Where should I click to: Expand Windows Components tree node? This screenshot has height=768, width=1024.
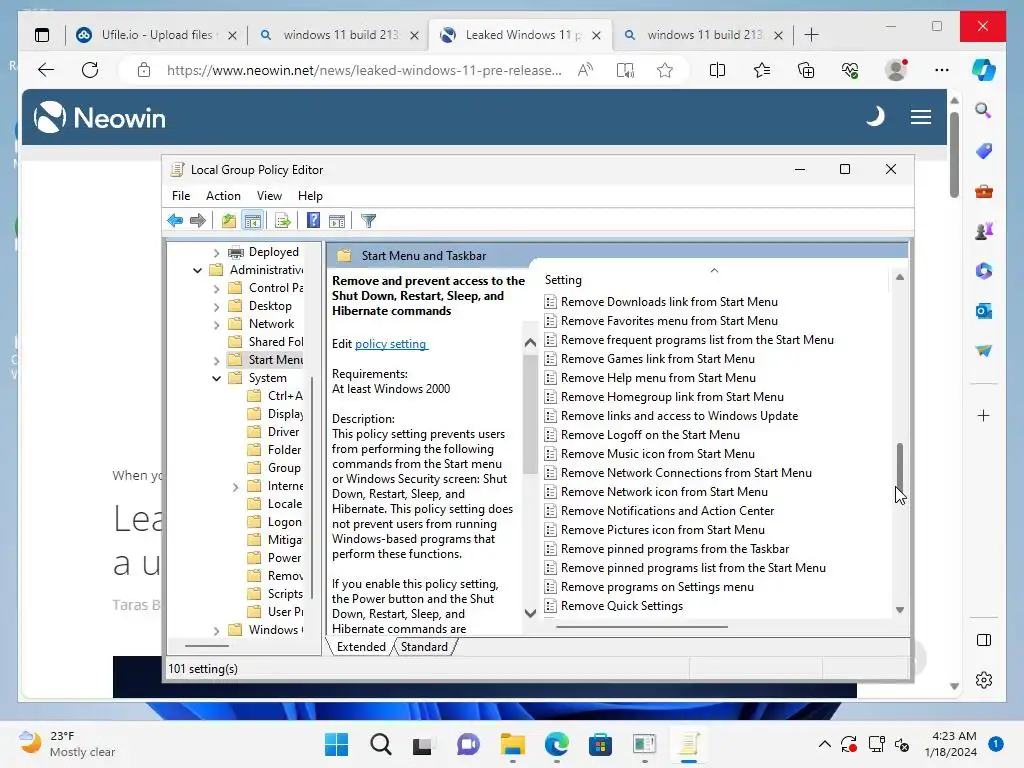(216, 630)
